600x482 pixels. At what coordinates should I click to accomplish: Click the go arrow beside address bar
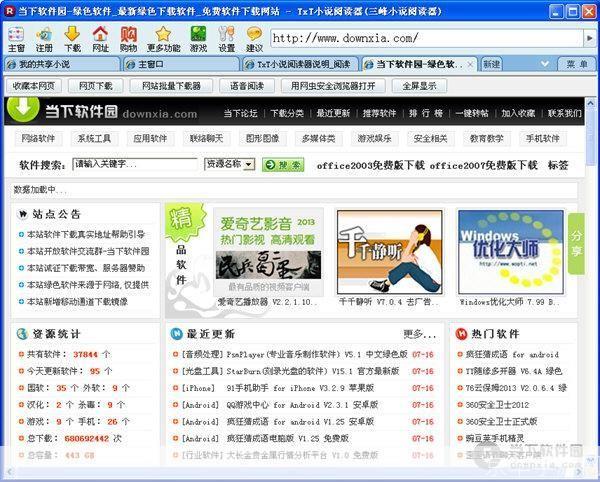[x=589, y=38]
